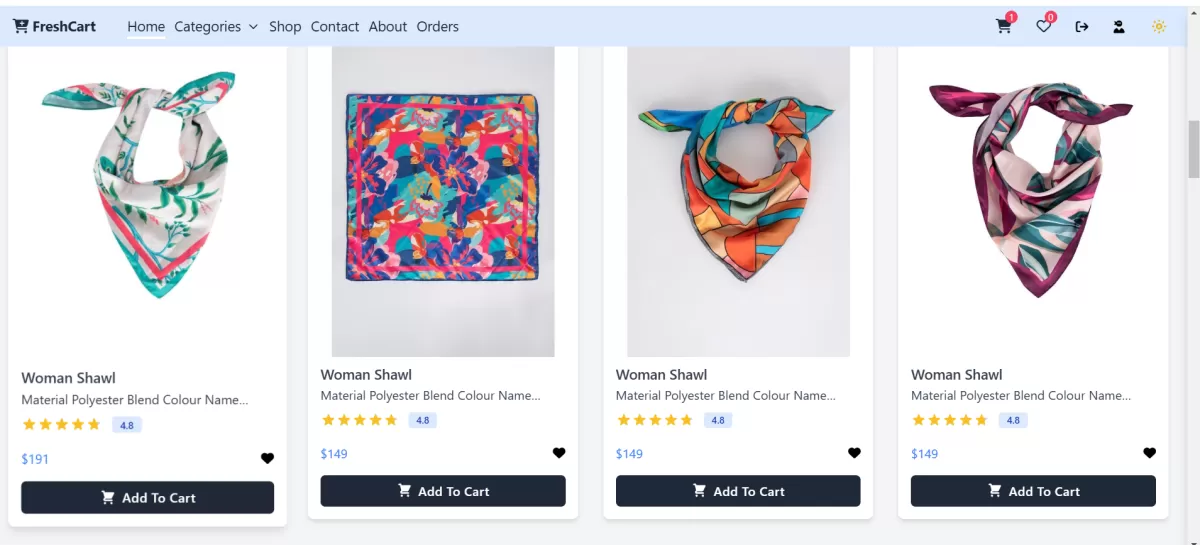Expand the Categories dropdown
The image size is (1200, 545).
[216, 27]
